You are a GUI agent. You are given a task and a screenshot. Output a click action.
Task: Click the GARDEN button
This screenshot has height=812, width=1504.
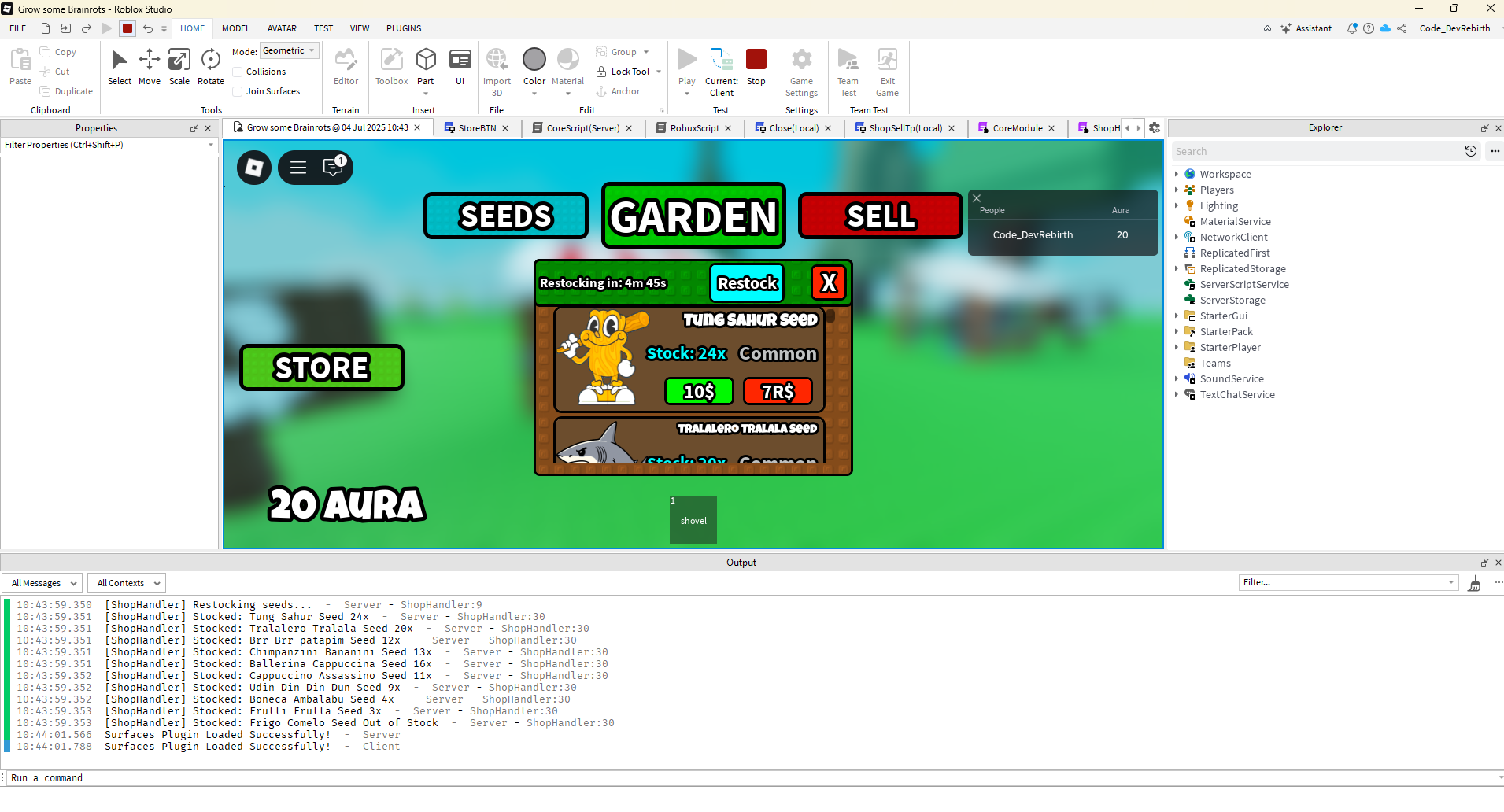[693, 216]
